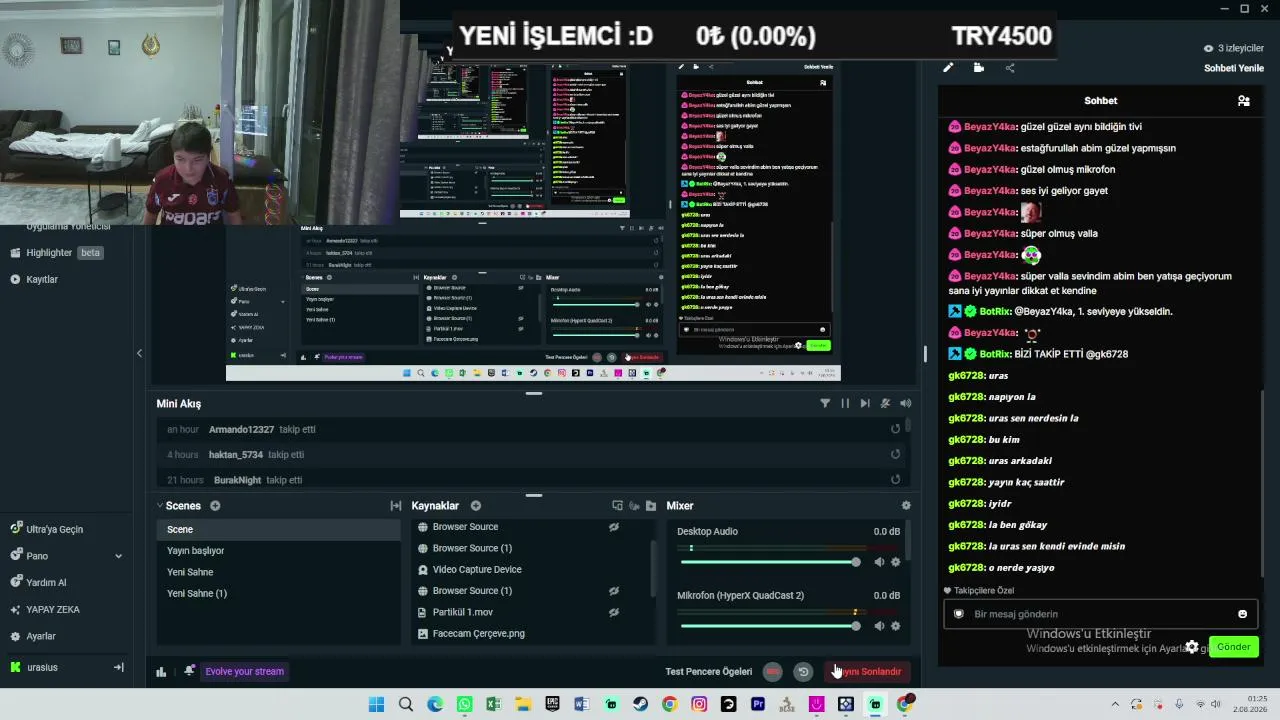Open the emoji picker in message box

click(1243, 614)
